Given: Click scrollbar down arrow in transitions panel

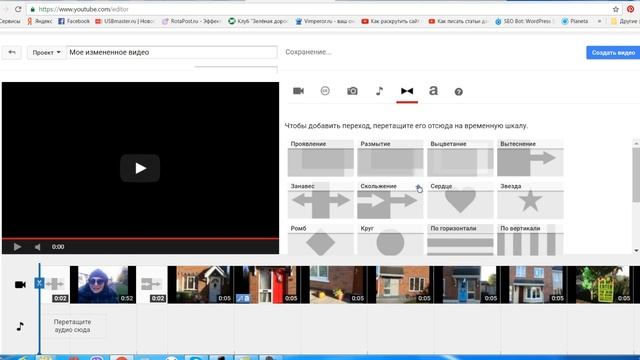Looking at the screenshot, I should point(636,251).
